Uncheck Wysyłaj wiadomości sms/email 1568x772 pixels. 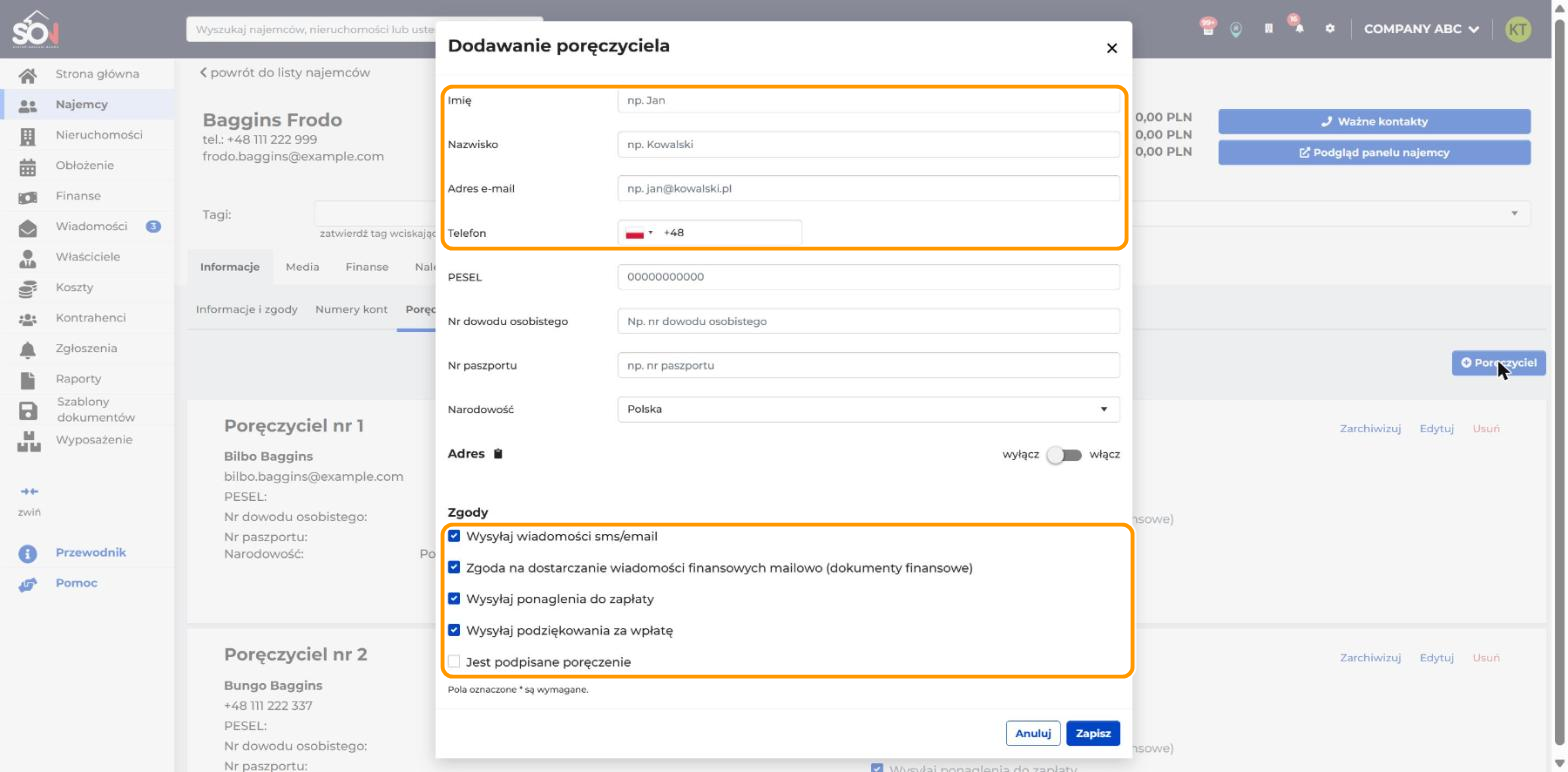(x=455, y=536)
